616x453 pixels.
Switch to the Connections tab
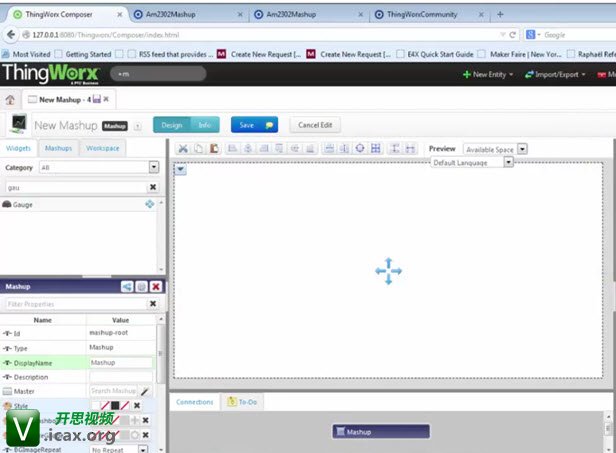[194, 402]
